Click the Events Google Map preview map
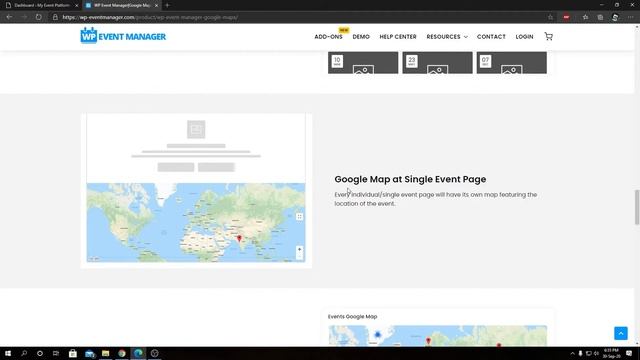The image size is (640, 360). 438,336
